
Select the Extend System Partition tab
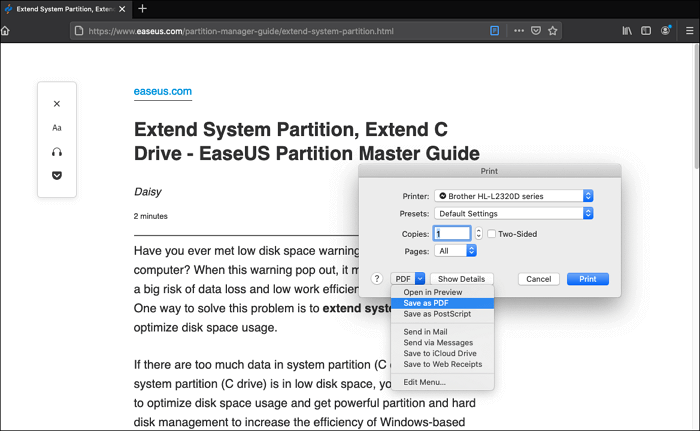(x=66, y=9)
